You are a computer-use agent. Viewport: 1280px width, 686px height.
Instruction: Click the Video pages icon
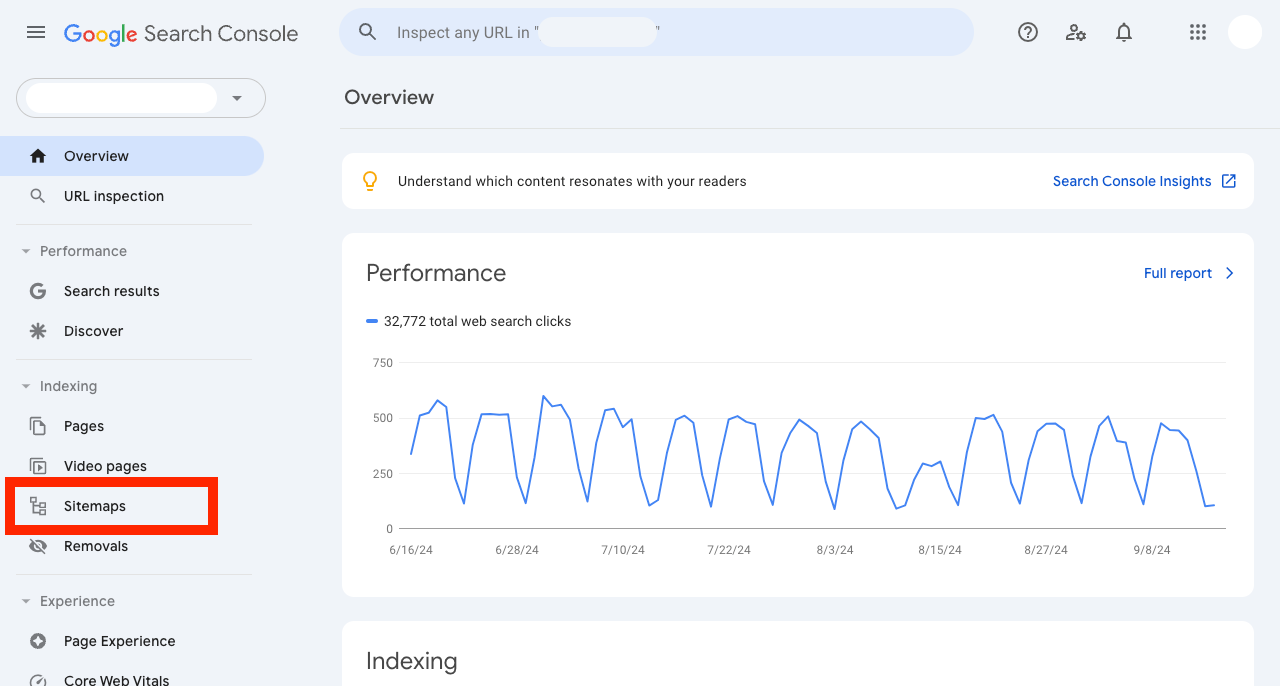point(38,466)
